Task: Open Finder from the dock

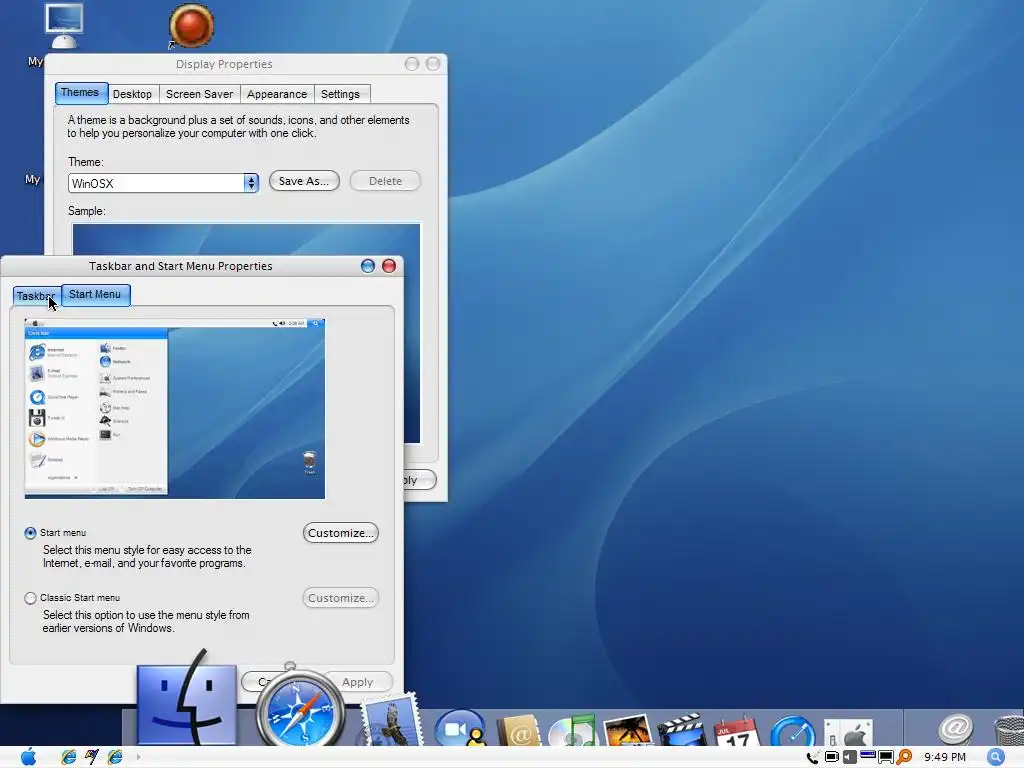Action: point(187,704)
